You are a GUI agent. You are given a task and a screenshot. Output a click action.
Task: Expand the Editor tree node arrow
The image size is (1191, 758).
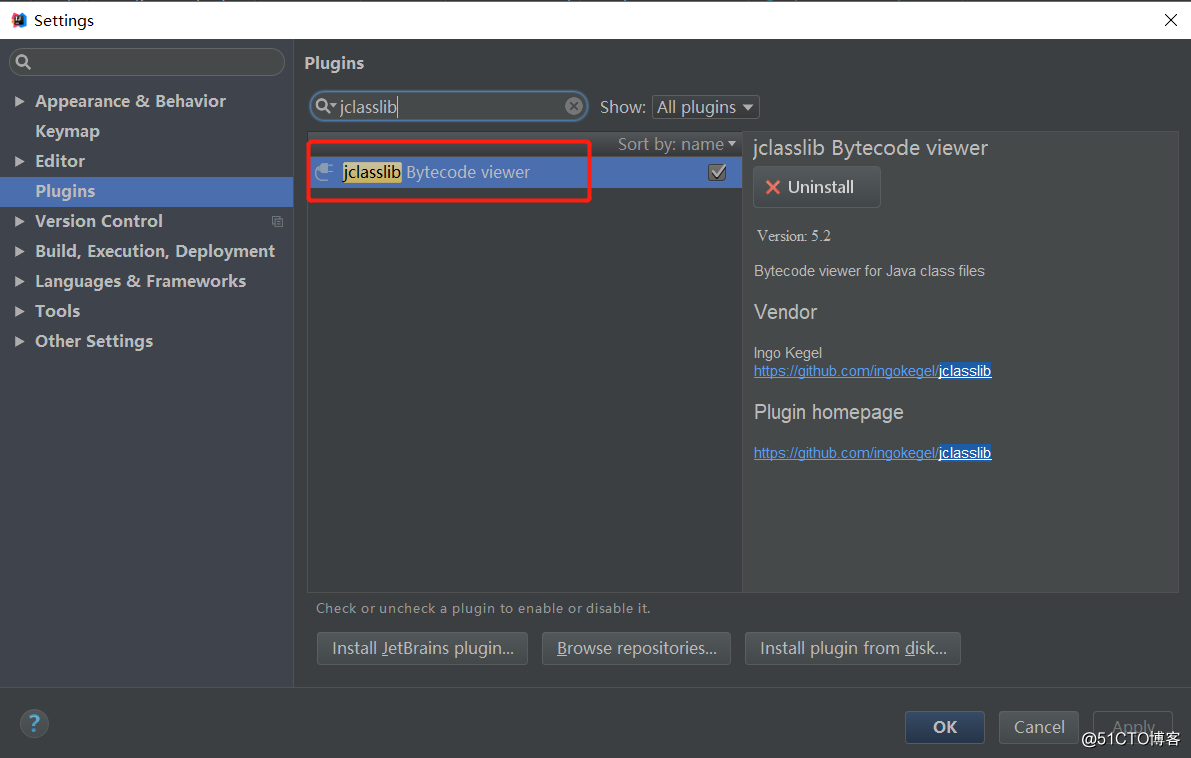coord(20,161)
